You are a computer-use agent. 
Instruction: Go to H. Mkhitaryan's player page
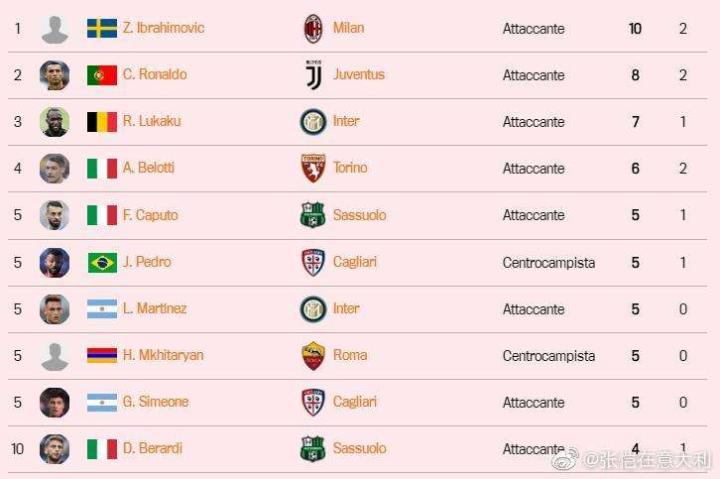pos(163,355)
